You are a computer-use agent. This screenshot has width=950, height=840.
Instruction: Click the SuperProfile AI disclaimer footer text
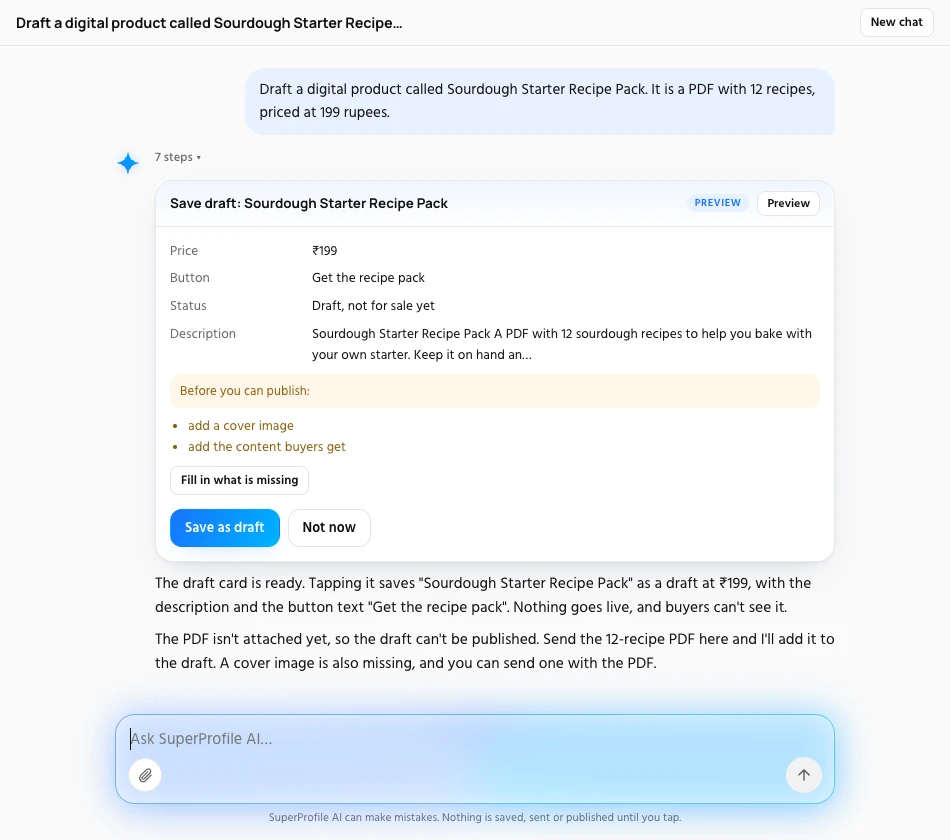(x=475, y=817)
